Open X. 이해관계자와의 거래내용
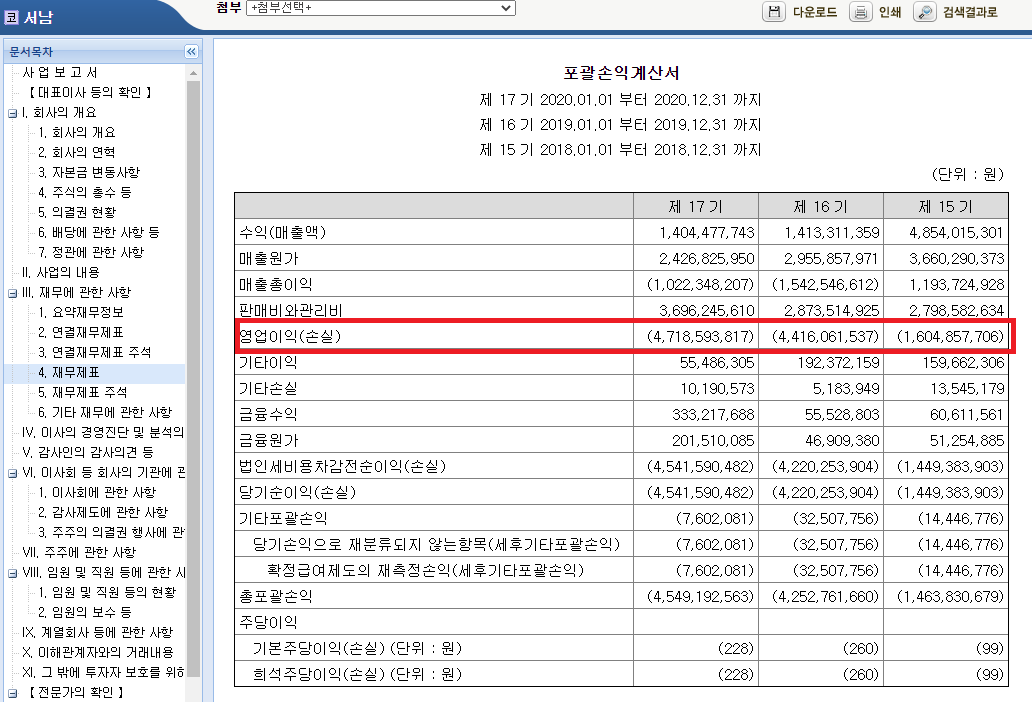1032x702 pixels. pos(97,652)
